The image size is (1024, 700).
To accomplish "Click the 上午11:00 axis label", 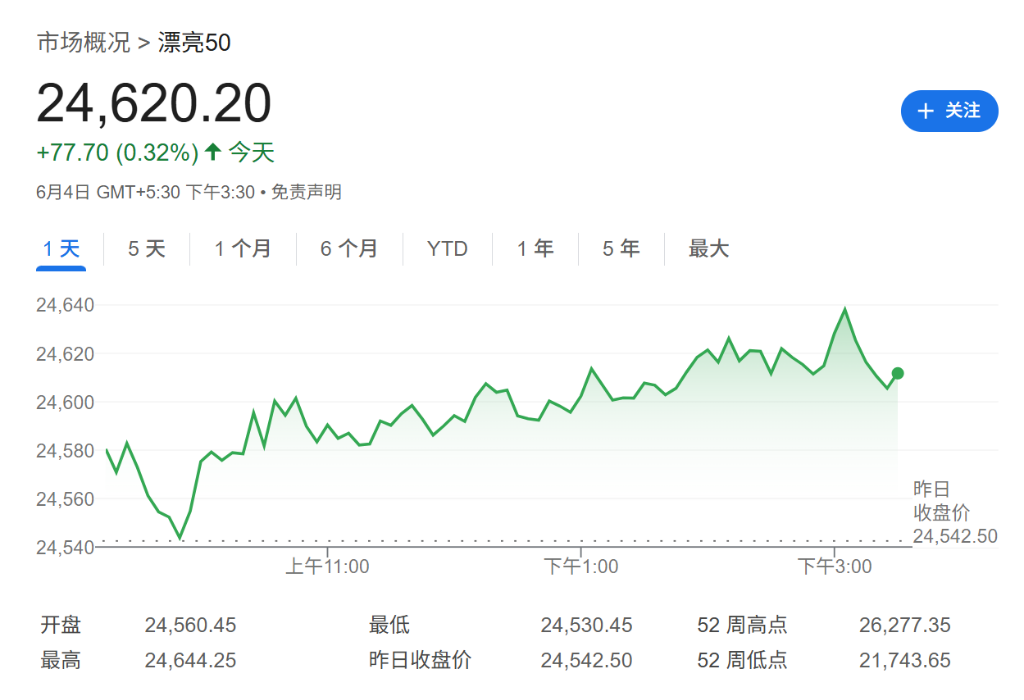I will pos(327,566).
